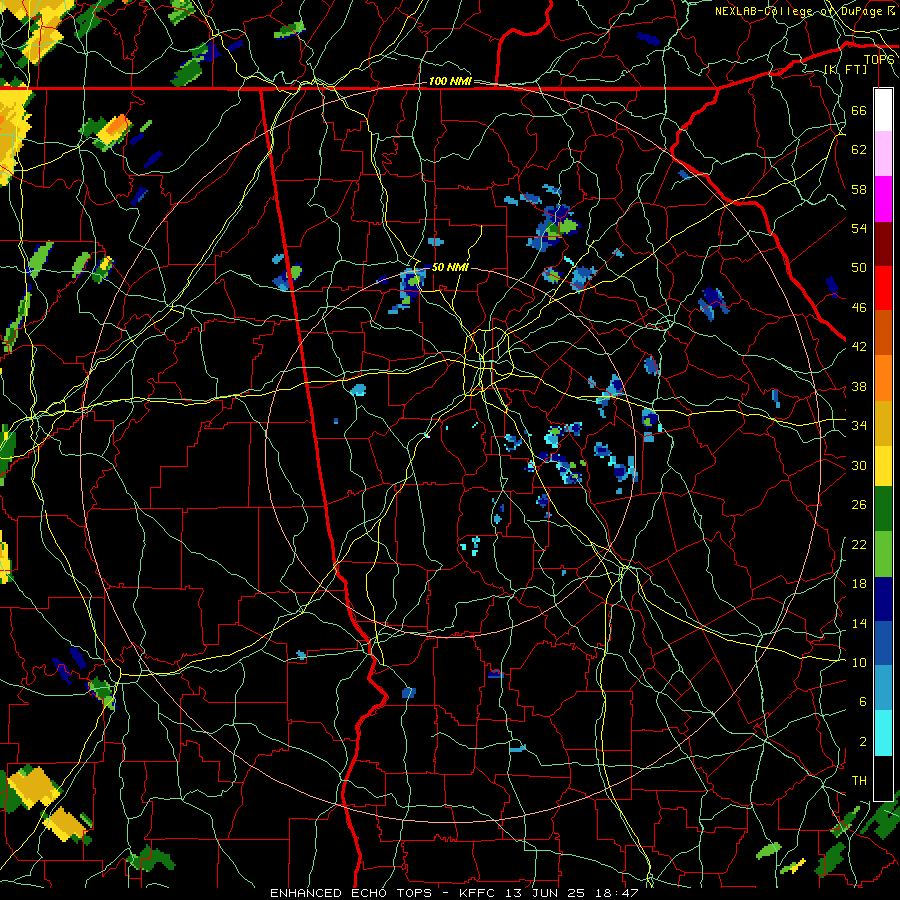Image resolution: width=900 pixels, height=900 pixels.
Task: Click the dark orange legend swatch
Action: [x=883, y=332]
